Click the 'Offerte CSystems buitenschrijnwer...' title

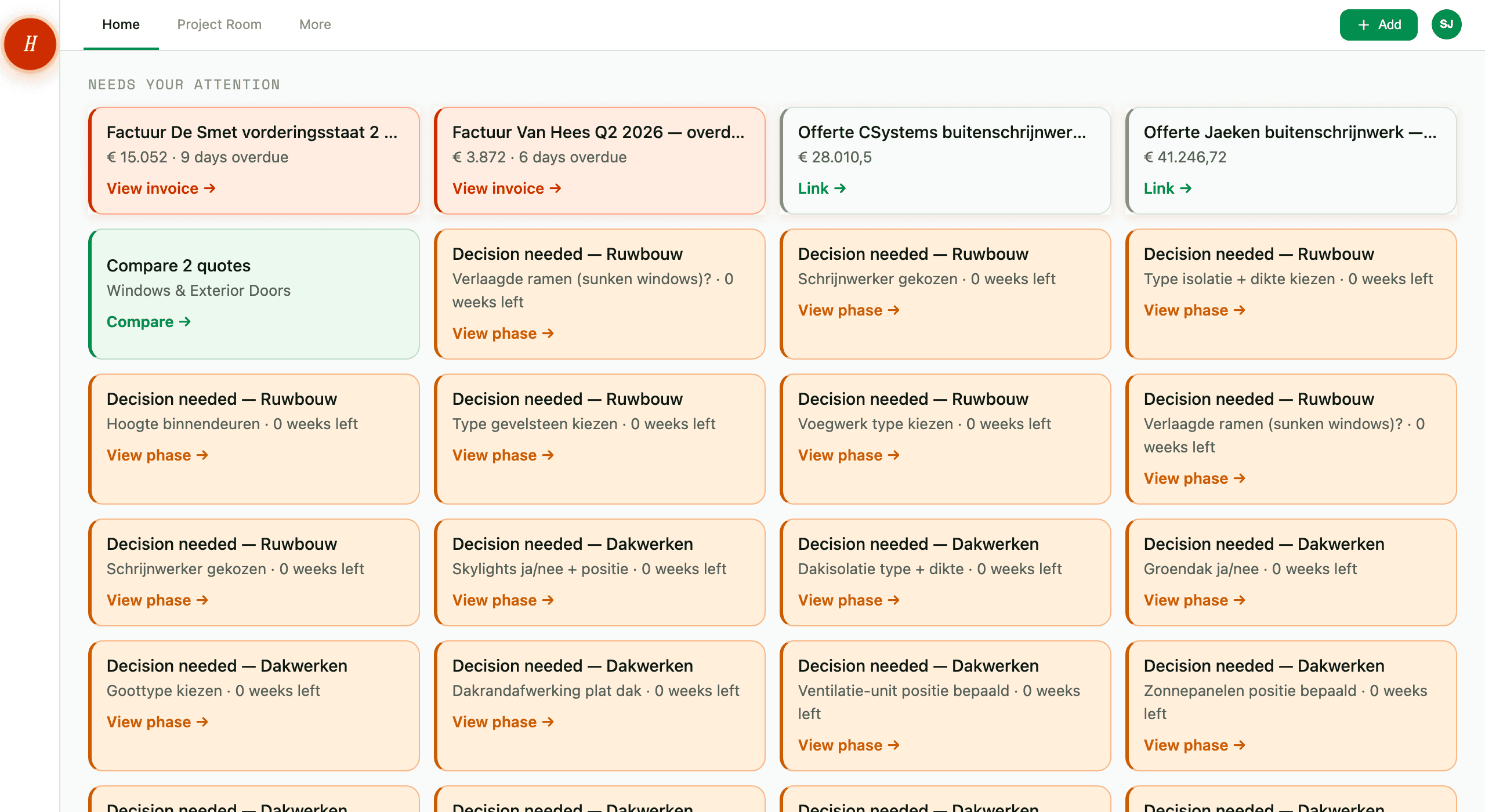point(942,132)
